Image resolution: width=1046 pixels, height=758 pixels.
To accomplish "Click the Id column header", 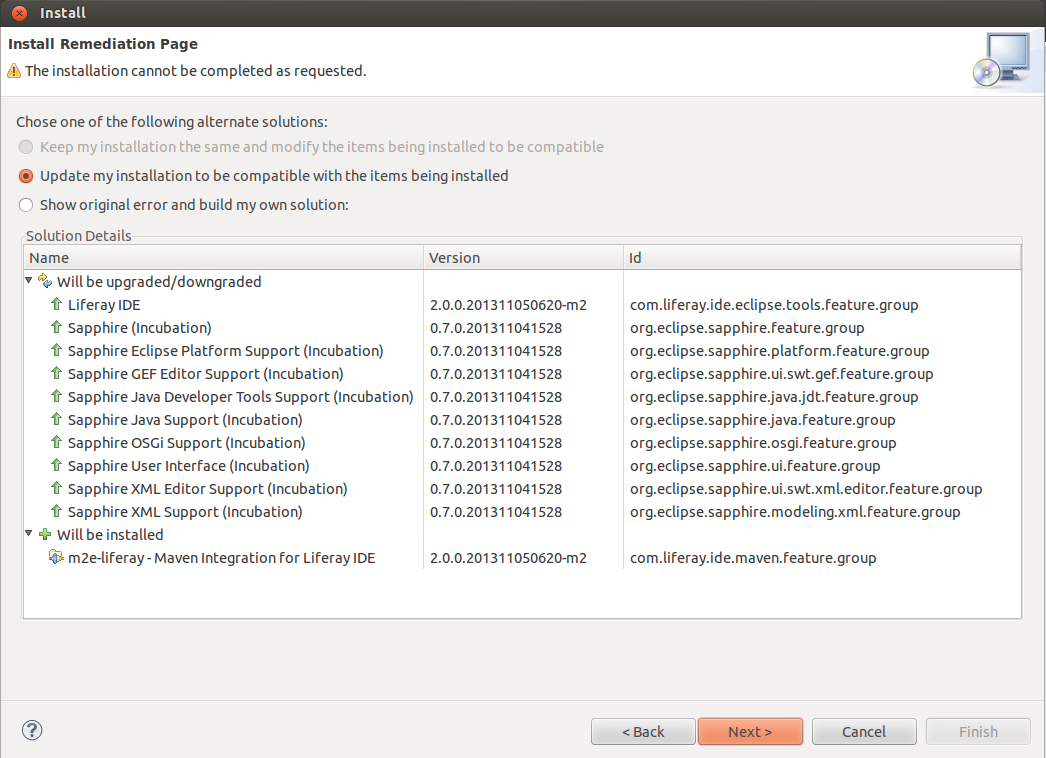I will [821, 258].
